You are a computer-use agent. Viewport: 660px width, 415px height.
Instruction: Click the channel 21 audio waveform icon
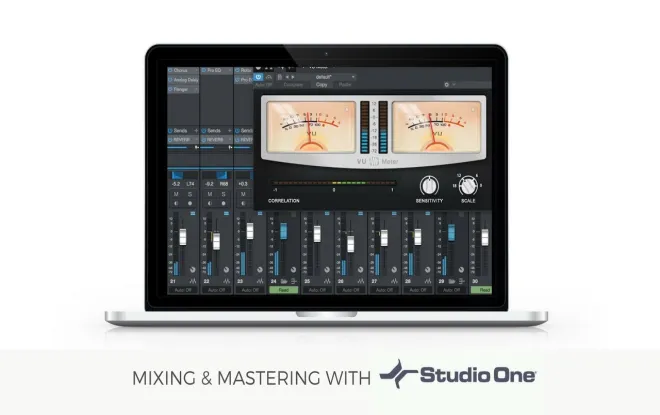(x=192, y=281)
